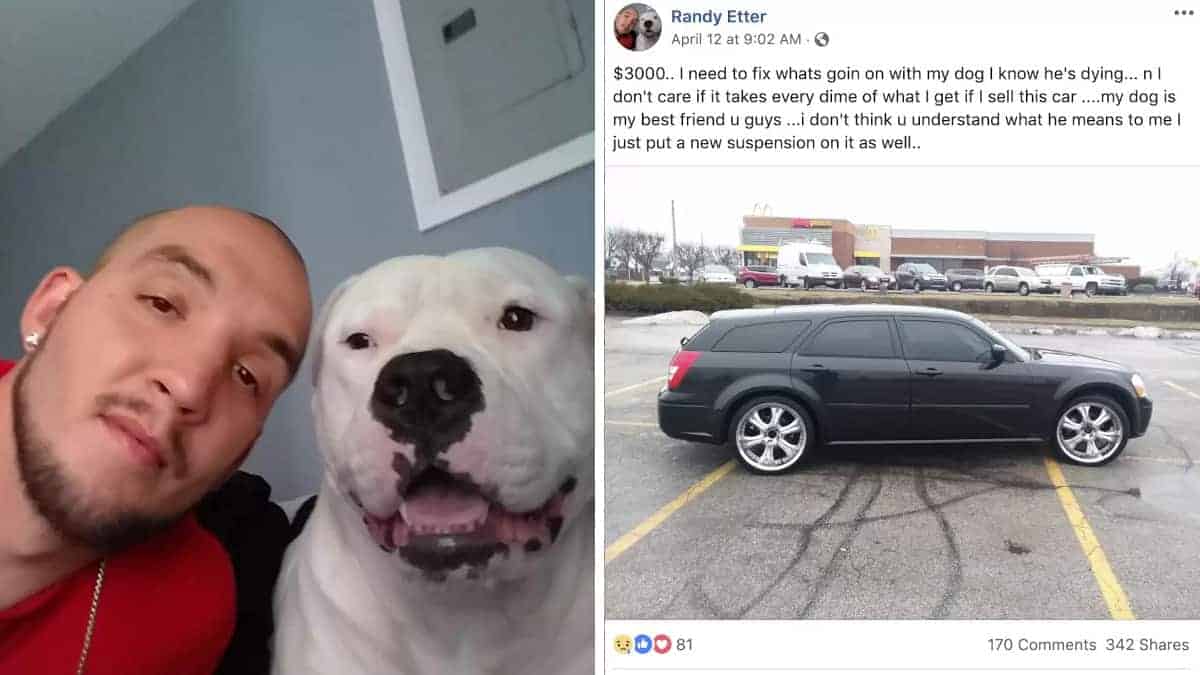Click the red heart love reaction icon
Viewport: 1200px width, 675px height.
(661, 645)
